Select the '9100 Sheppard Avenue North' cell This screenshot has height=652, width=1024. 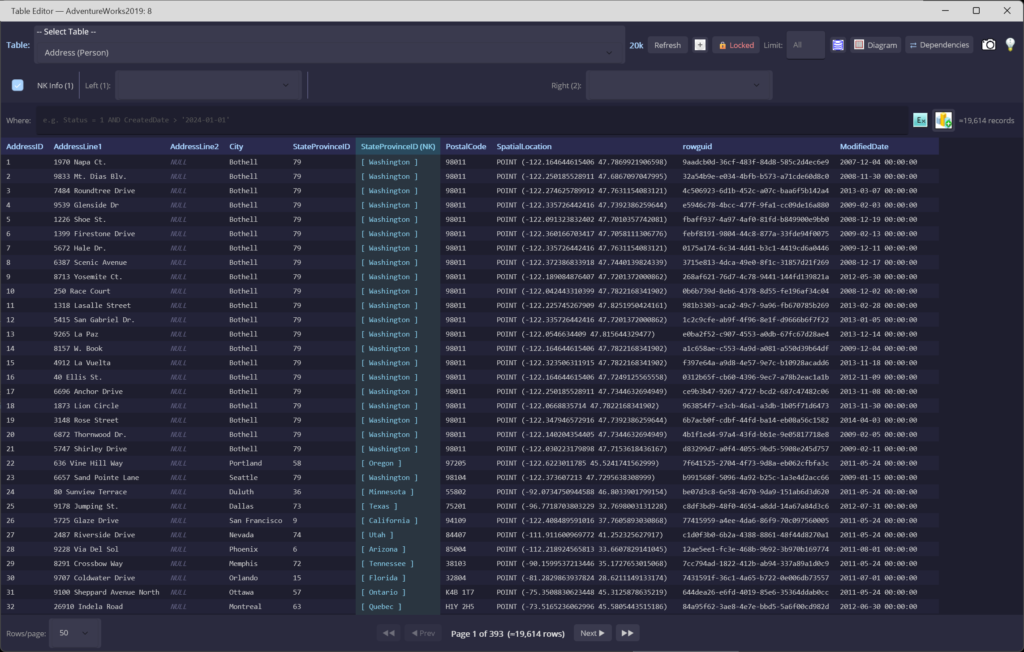(x=106, y=593)
